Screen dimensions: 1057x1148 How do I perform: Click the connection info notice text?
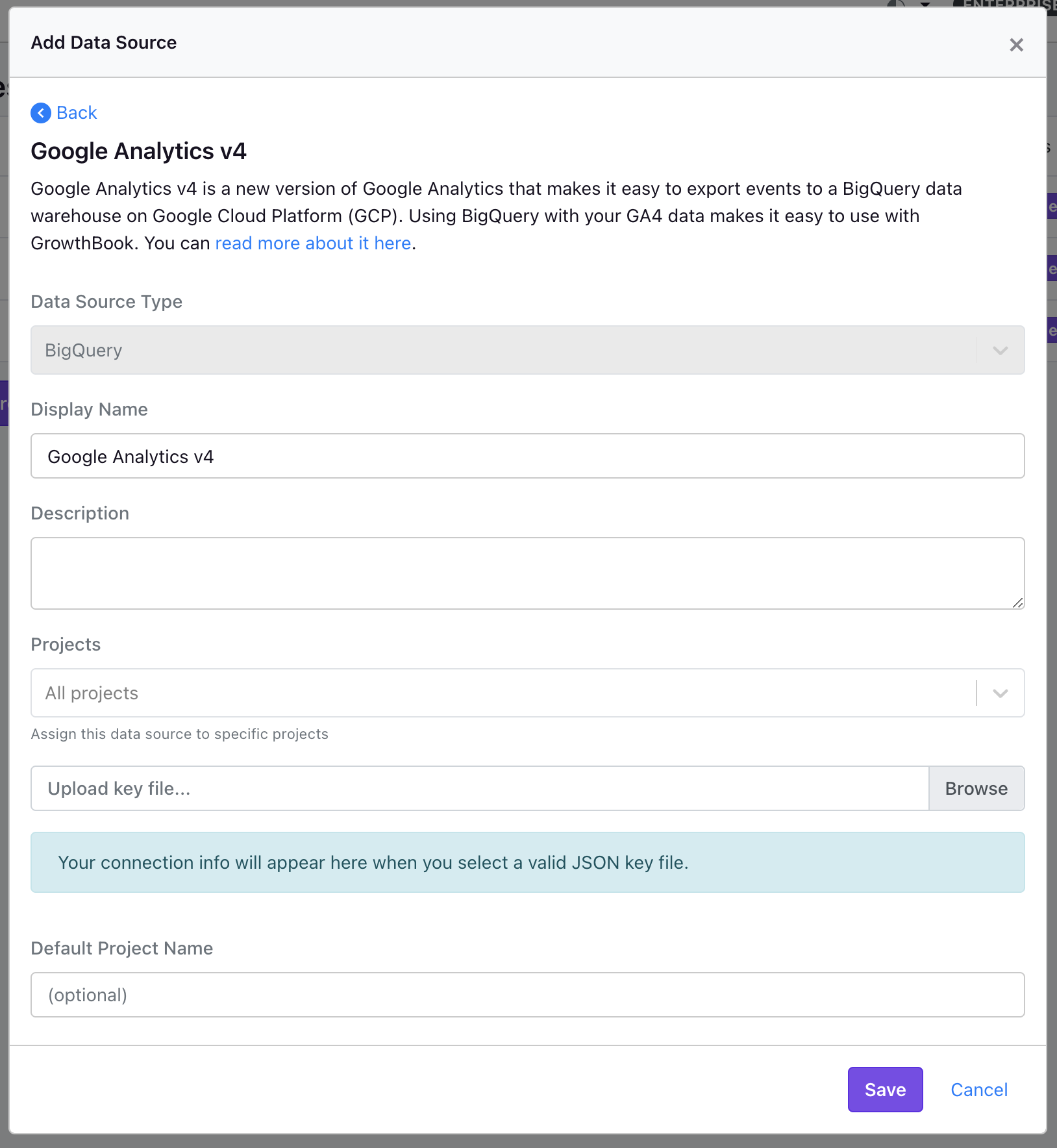click(x=373, y=862)
